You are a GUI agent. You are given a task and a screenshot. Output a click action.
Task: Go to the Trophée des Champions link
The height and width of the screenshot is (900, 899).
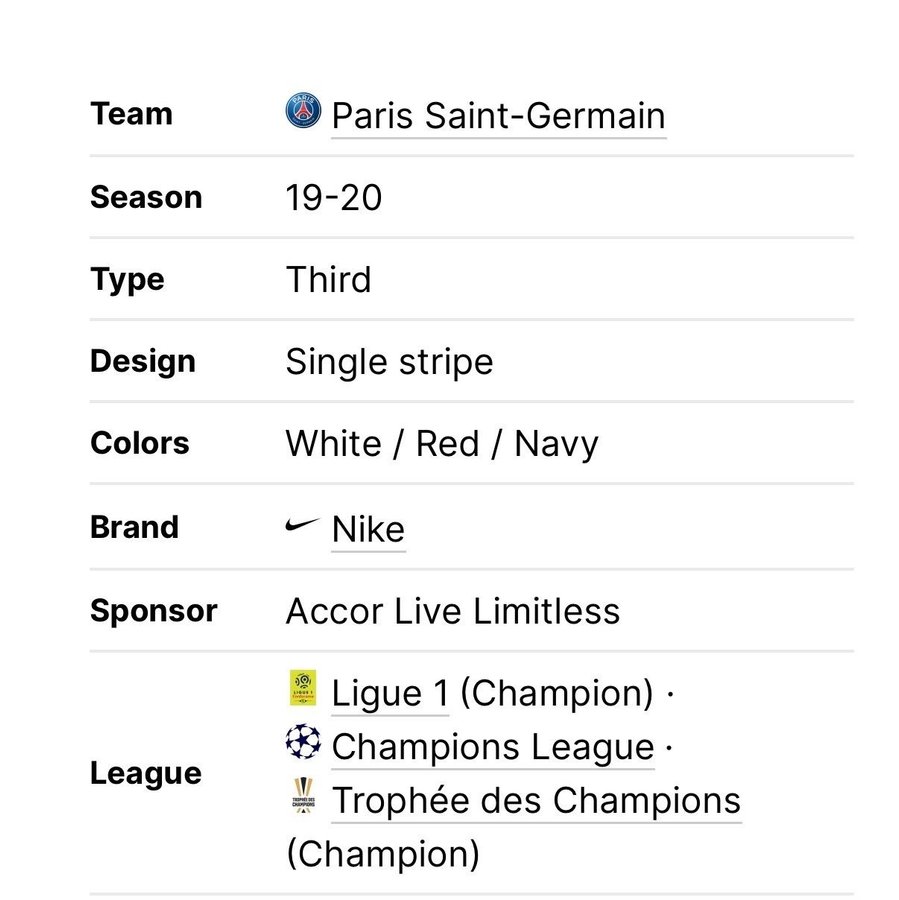pos(536,801)
